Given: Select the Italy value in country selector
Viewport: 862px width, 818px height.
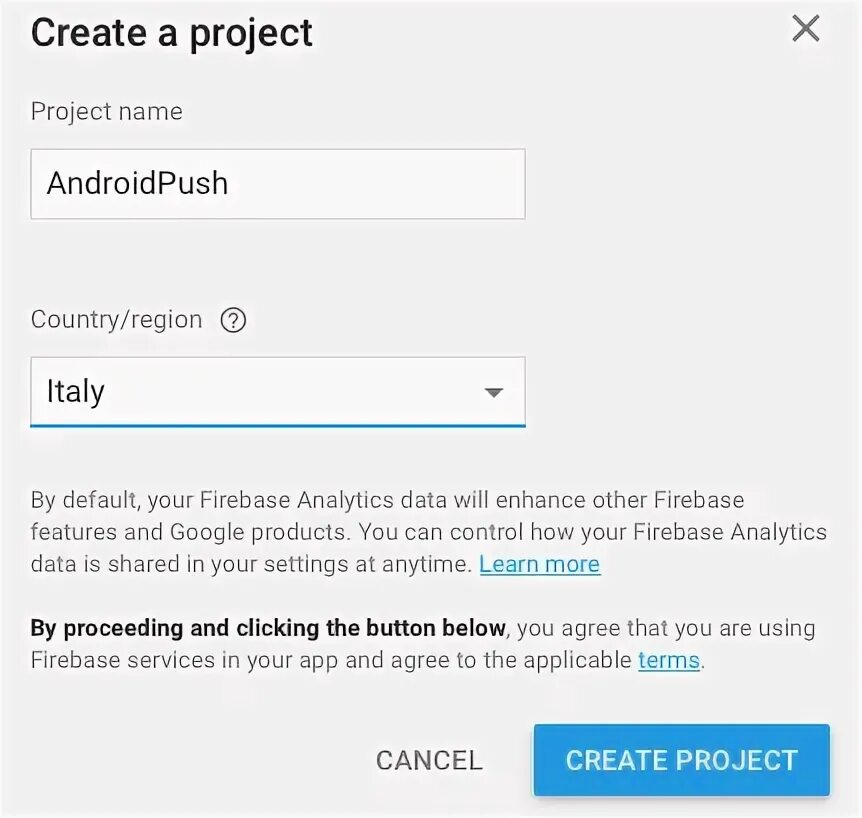Looking at the screenshot, I should click(x=76, y=392).
